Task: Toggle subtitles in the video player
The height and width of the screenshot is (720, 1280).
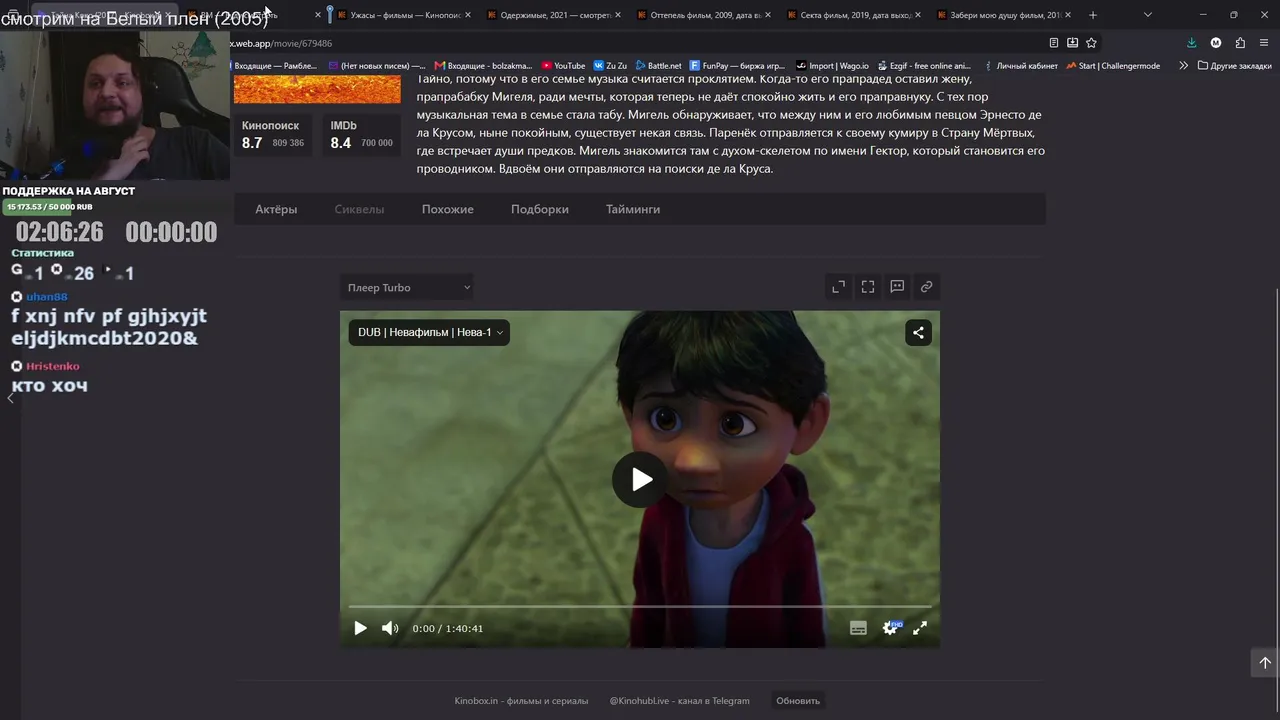Action: (858, 628)
